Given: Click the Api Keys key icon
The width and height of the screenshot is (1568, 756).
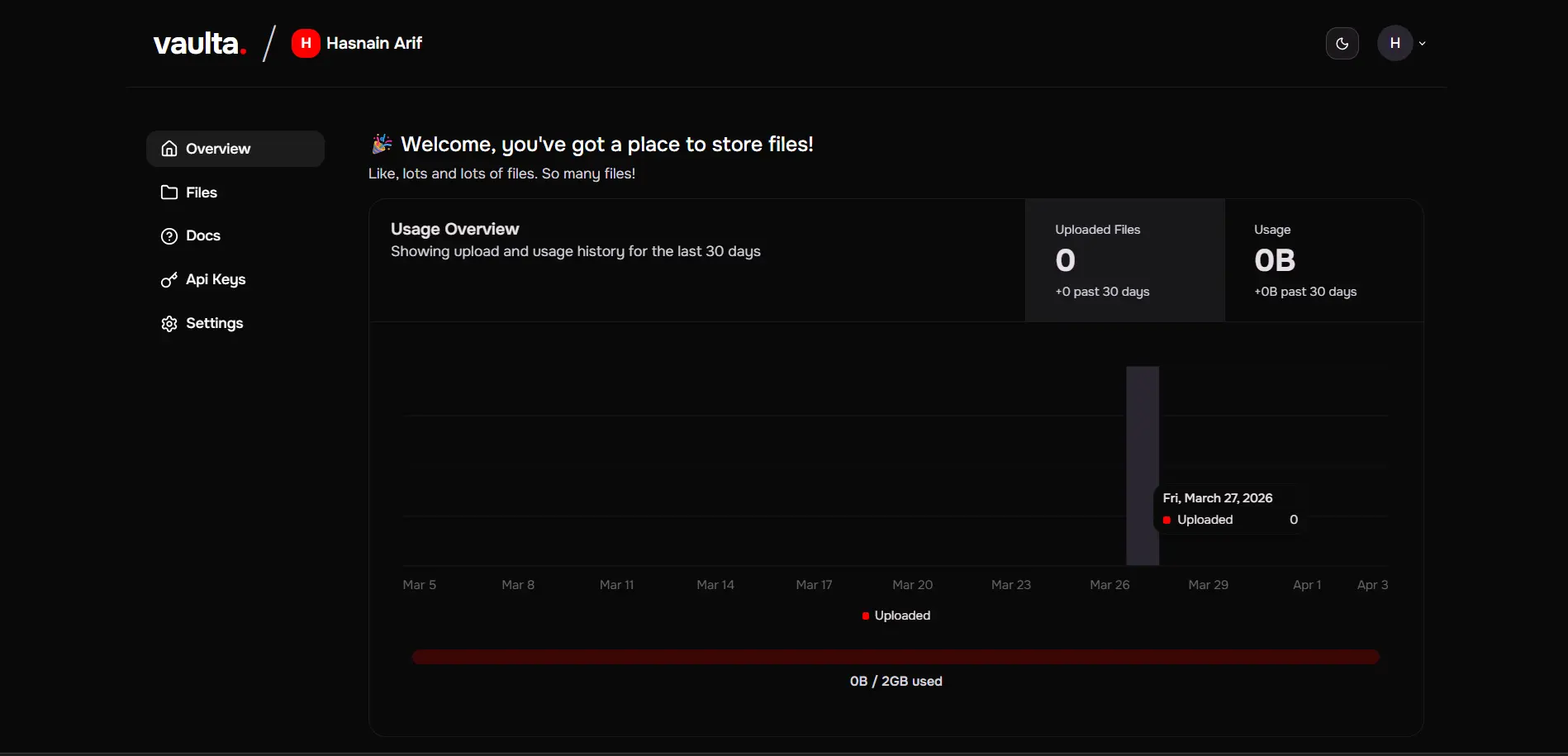Looking at the screenshot, I should tap(169, 280).
